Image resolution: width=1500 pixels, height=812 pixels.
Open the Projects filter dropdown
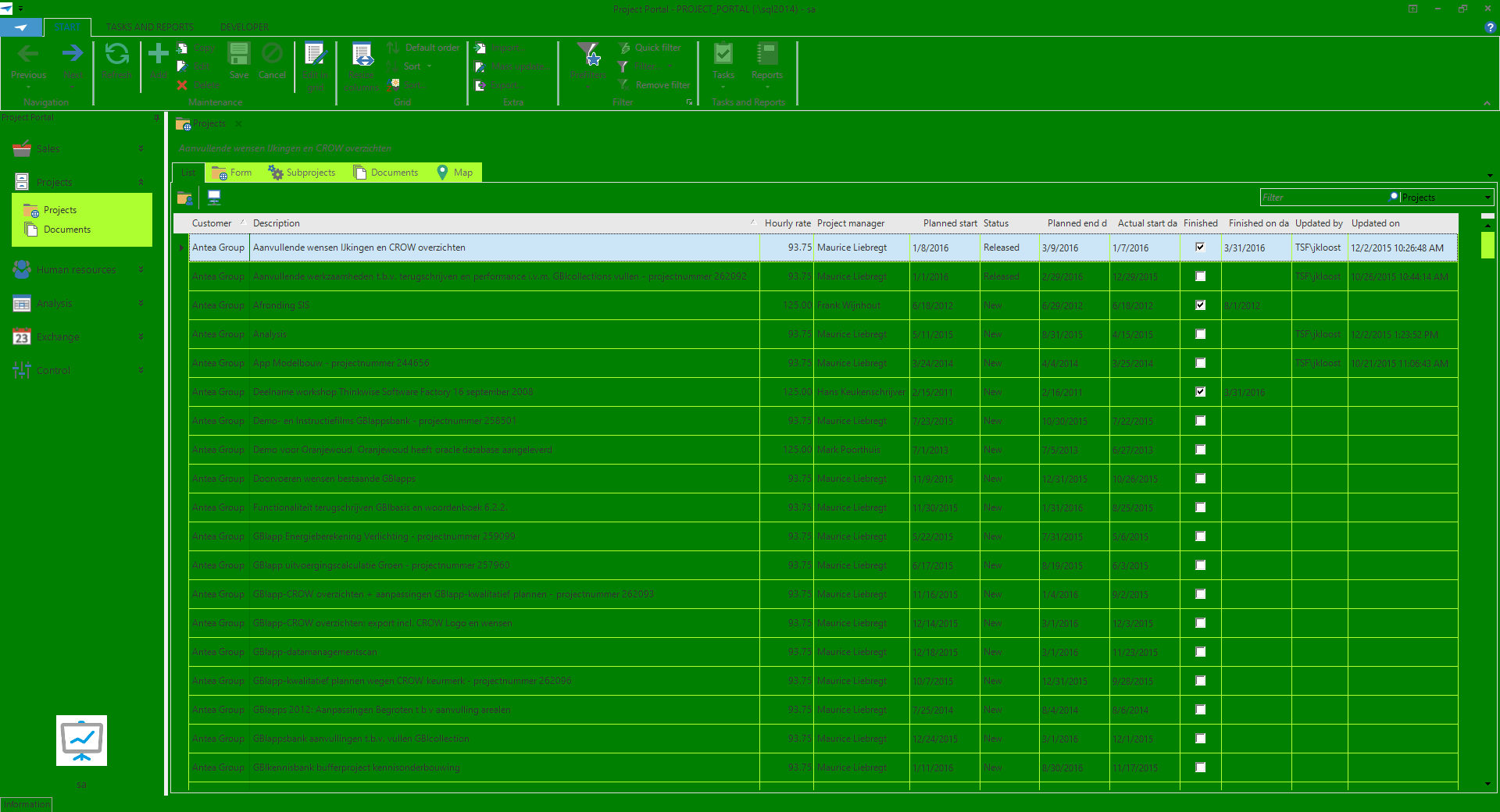tap(1487, 198)
